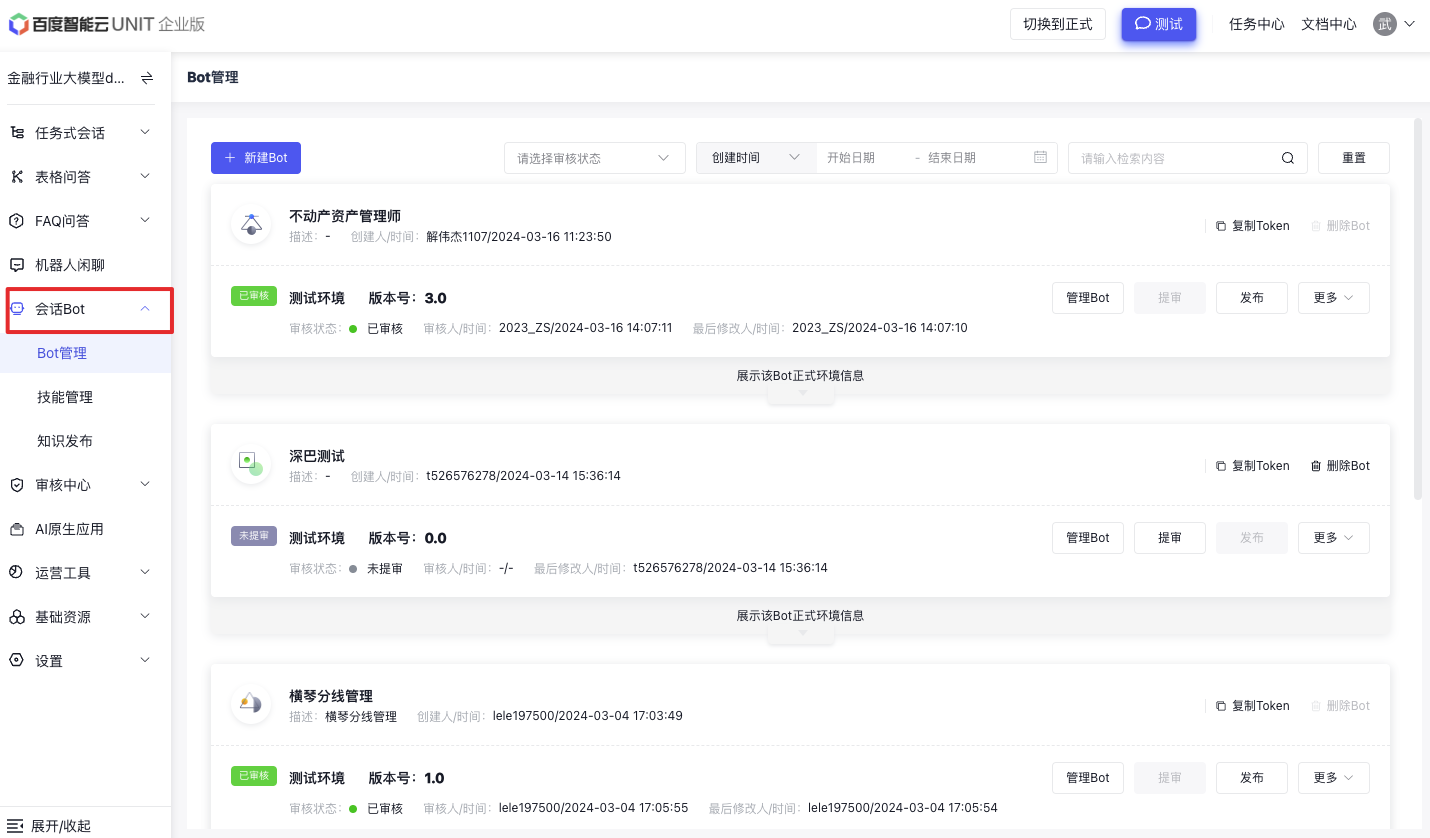Viewport: 1430px width, 838px height.
Task: Click the FAQ问答 question-mark icon
Action: click(x=17, y=221)
